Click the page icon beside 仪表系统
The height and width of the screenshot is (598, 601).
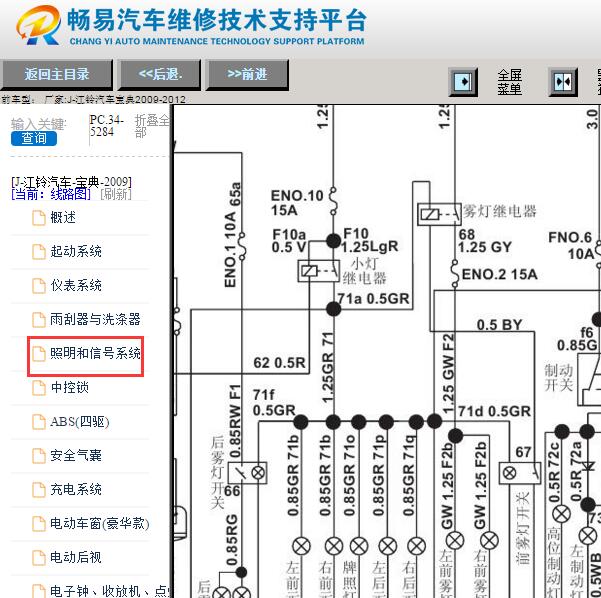tap(39, 286)
